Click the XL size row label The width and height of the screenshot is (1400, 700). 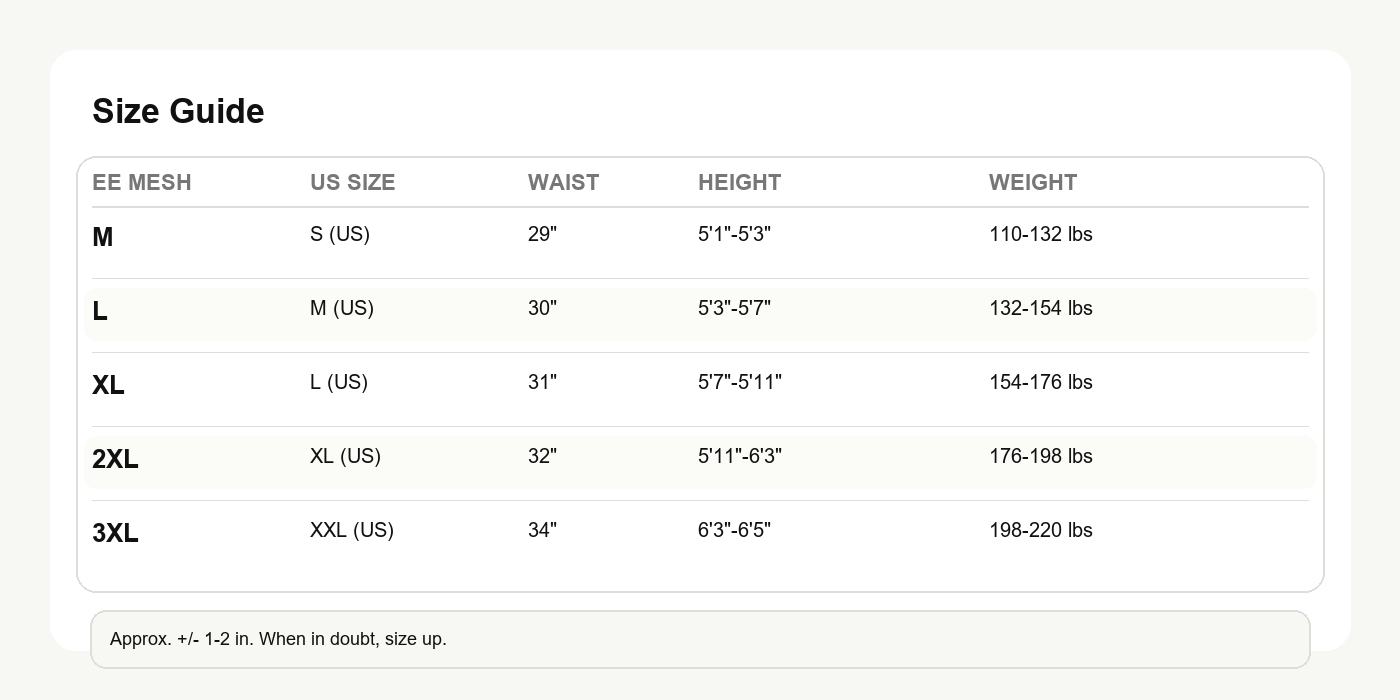pyautogui.click(x=108, y=386)
